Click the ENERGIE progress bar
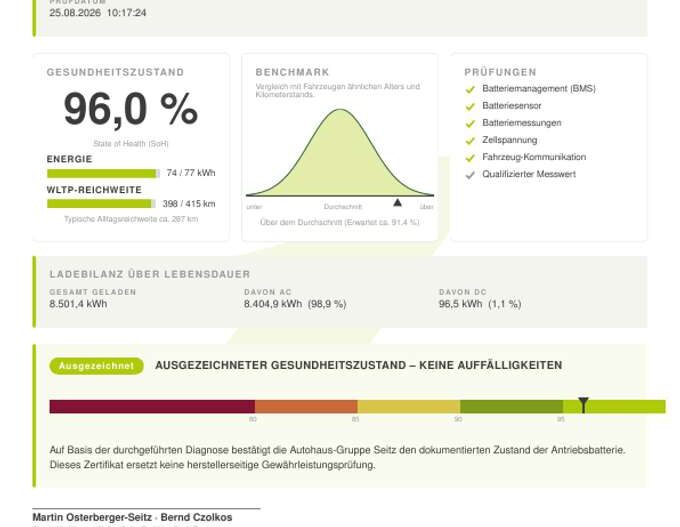The height and width of the screenshot is (527, 680). (103, 173)
